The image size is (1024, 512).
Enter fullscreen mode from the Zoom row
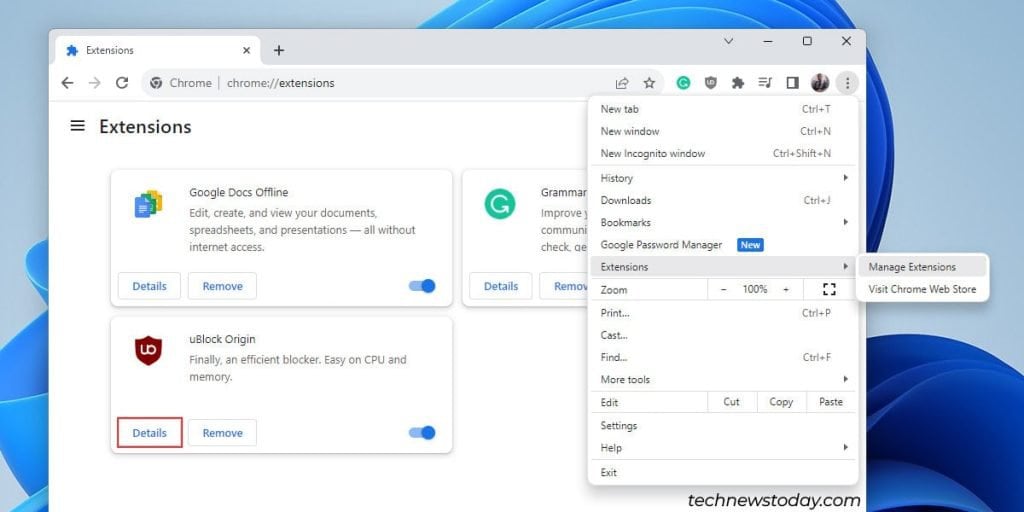pos(828,289)
